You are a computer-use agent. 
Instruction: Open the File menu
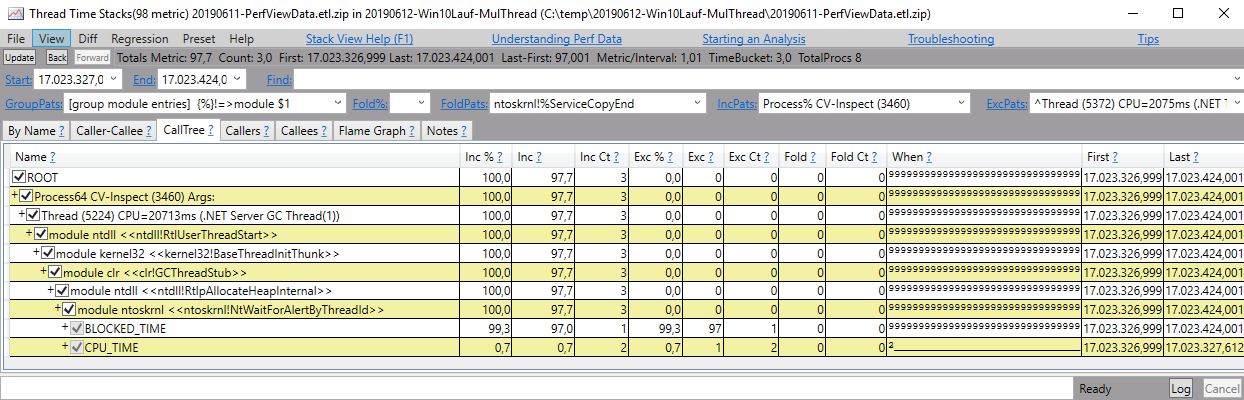[16, 39]
